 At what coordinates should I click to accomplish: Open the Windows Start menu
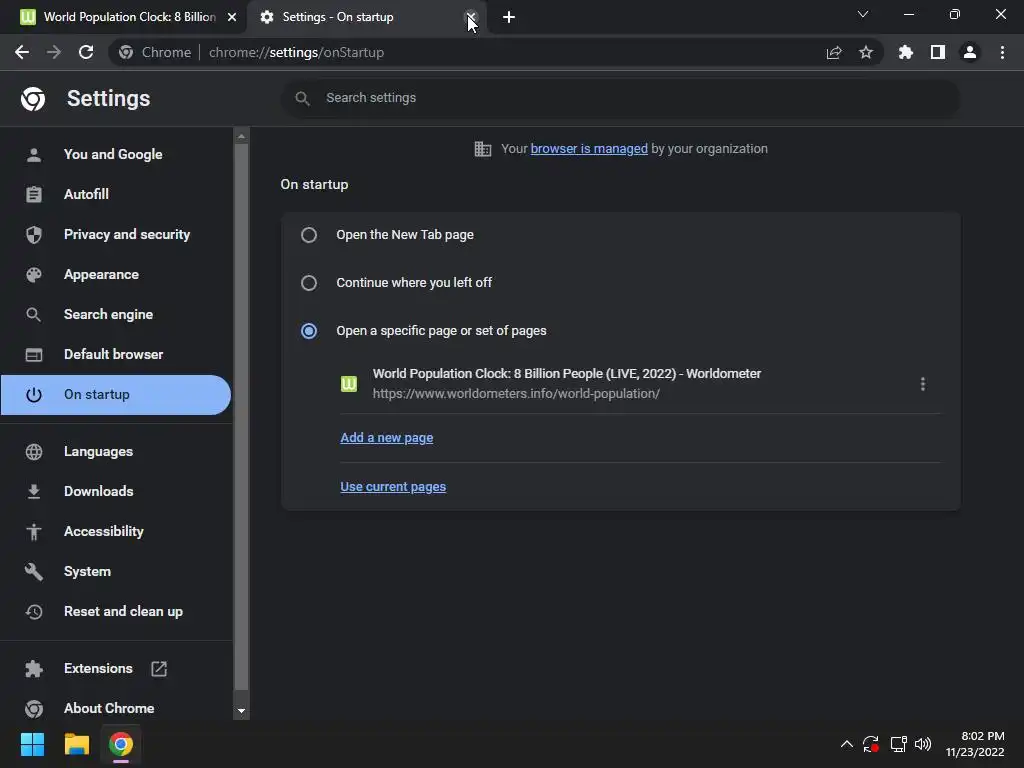click(x=32, y=744)
